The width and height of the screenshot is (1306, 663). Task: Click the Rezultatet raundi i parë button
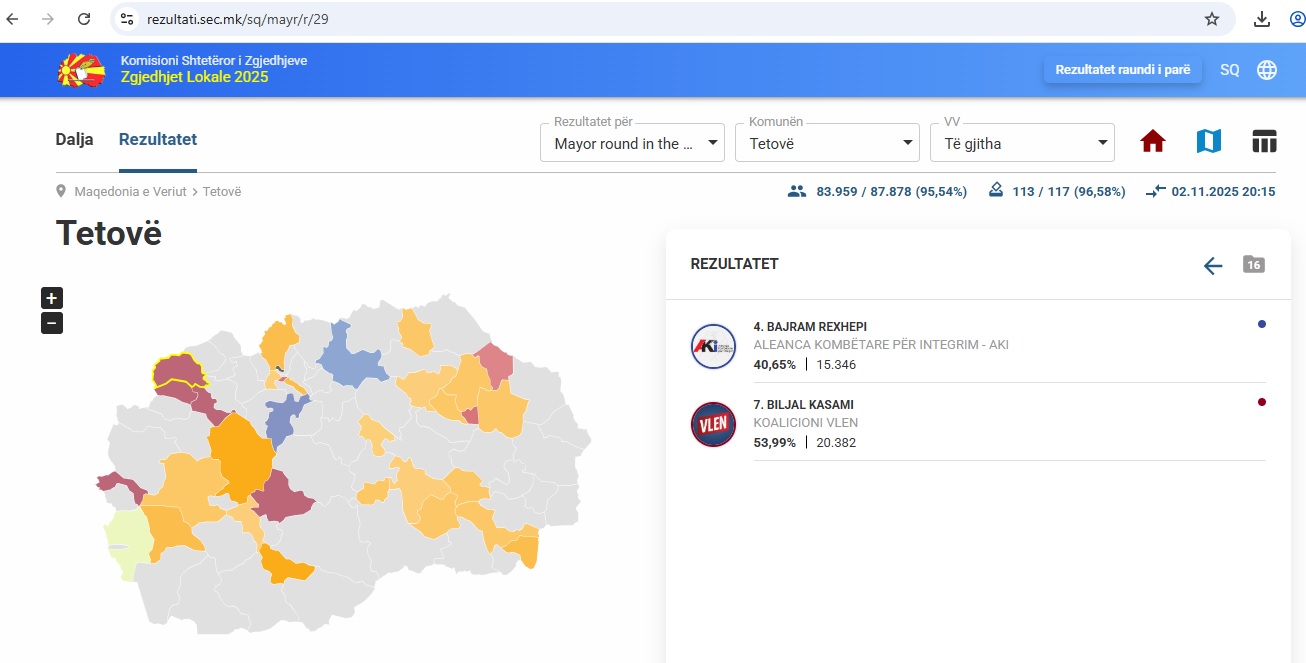pos(1122,70)
